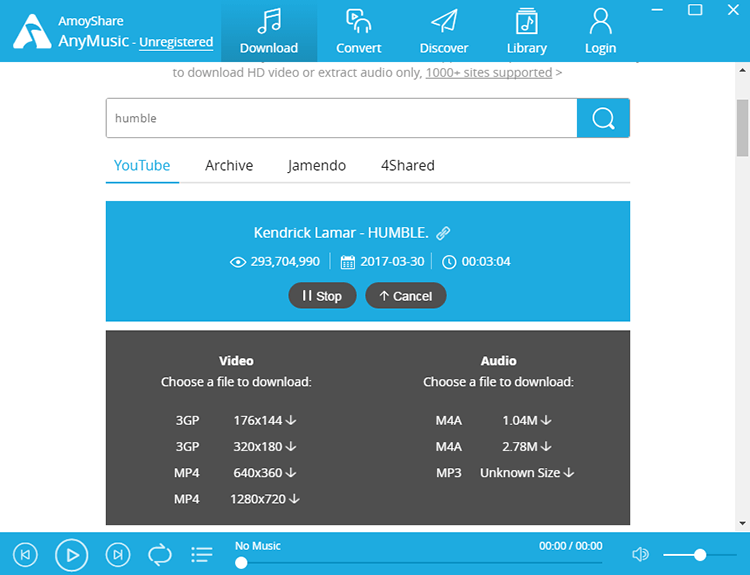Image resolution: width=750 pixels, height=575 pixels.
Task: Maximize the AnyMusic window
Action: coord(695,10)
